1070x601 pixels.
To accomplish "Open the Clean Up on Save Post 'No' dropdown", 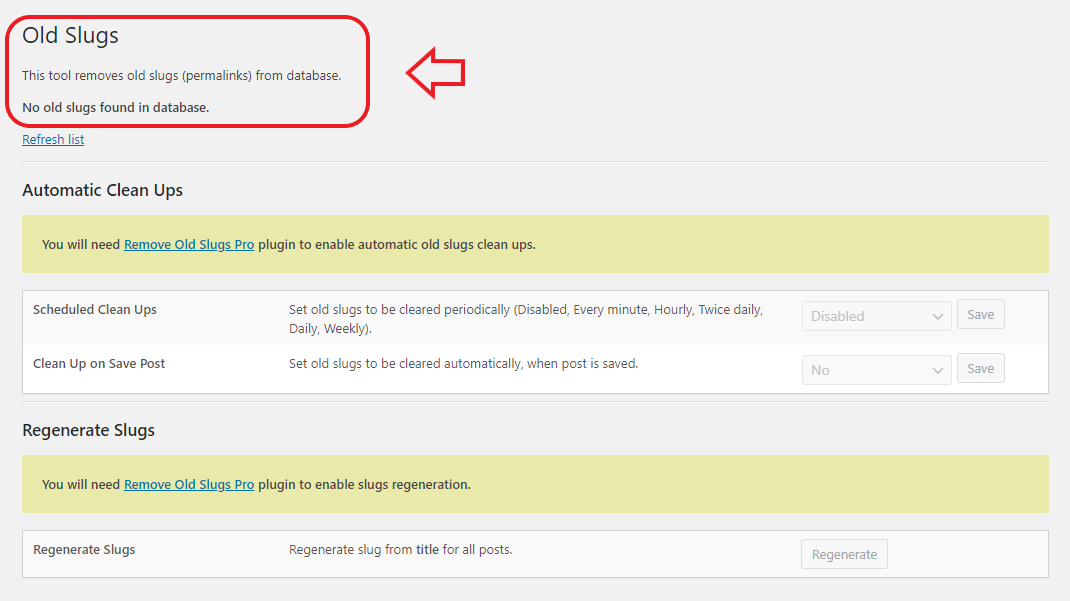I will pos(876,370).
